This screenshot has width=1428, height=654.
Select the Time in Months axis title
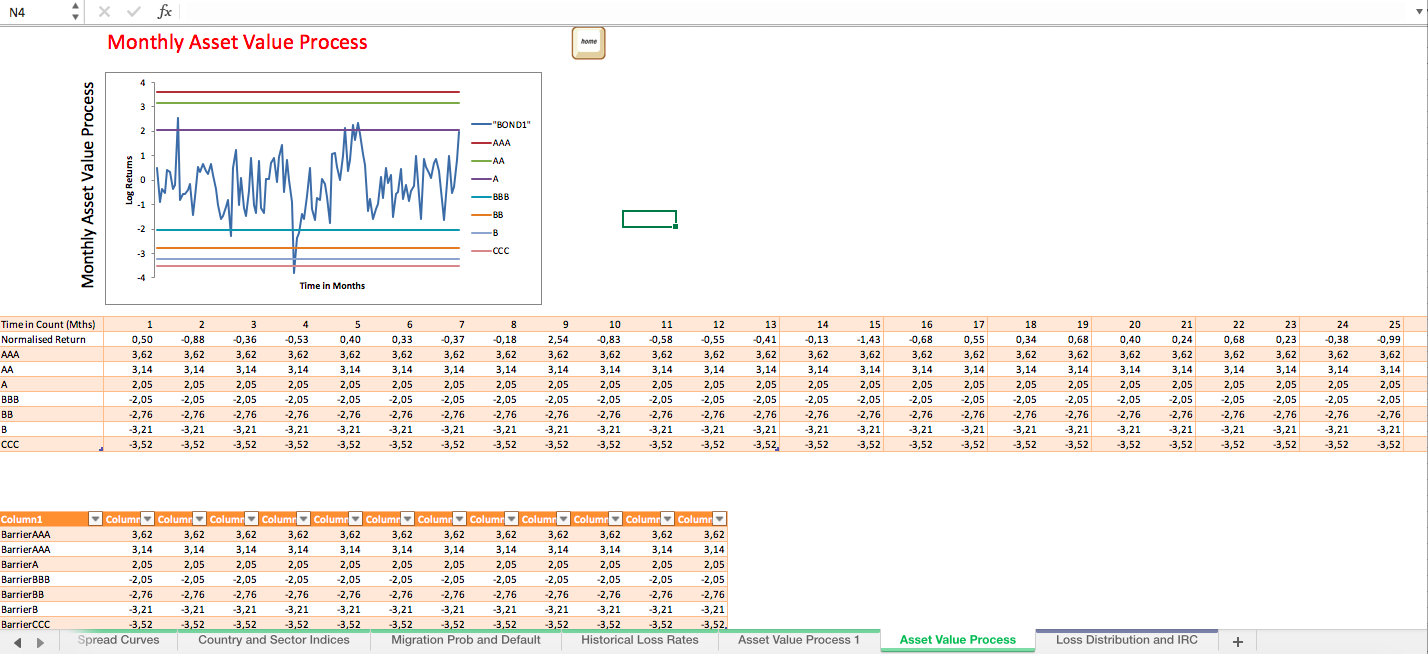click(332, 286)
